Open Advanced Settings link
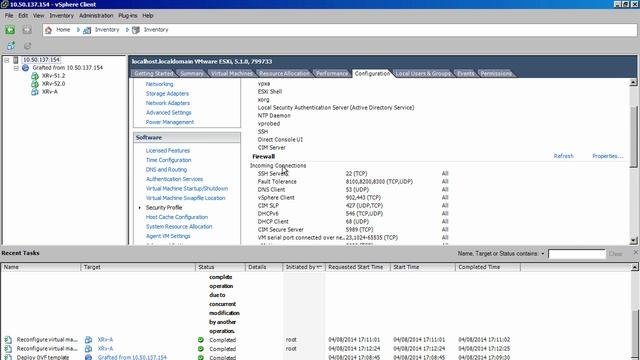This screenshot has height=360, width=640. [x=169, y=113]
